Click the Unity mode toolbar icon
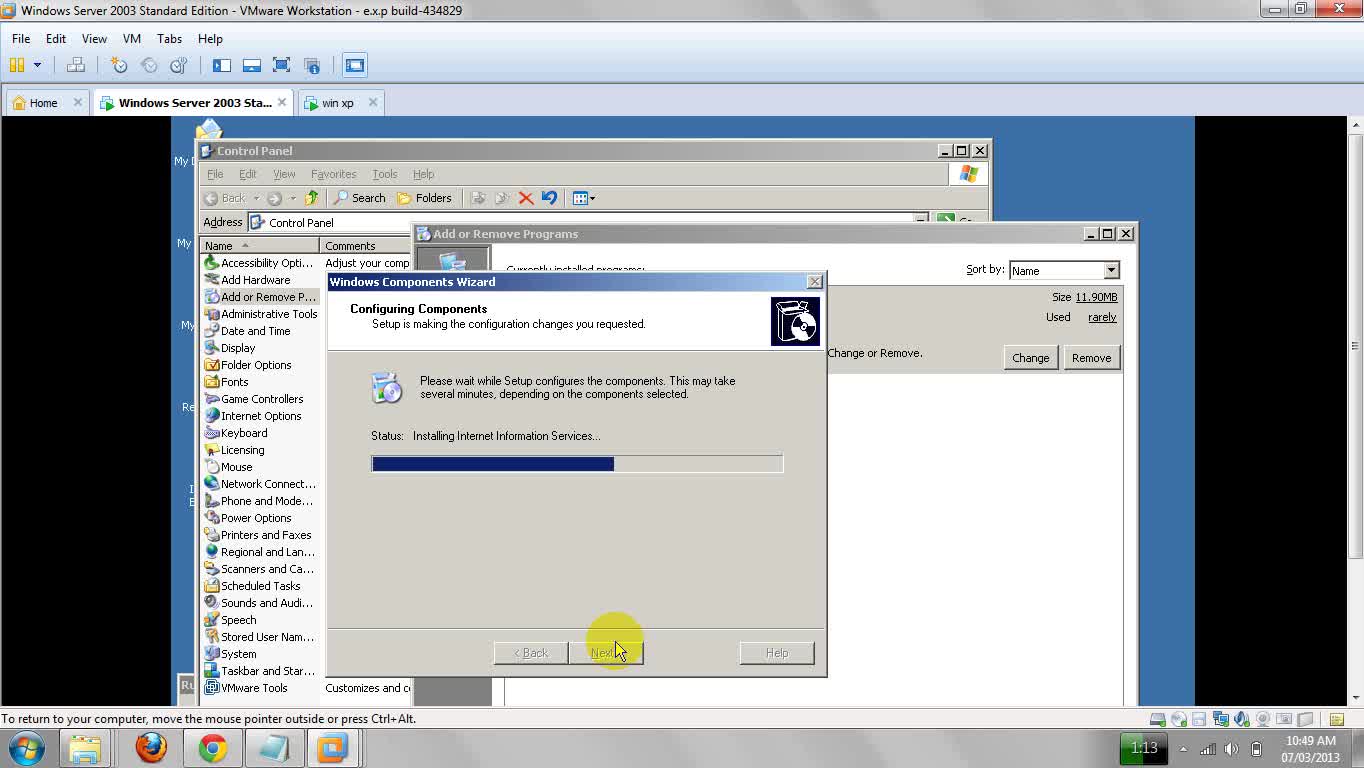Image resolution: width=1364 pixels, height=768 pixels. [x=312, y=65]
